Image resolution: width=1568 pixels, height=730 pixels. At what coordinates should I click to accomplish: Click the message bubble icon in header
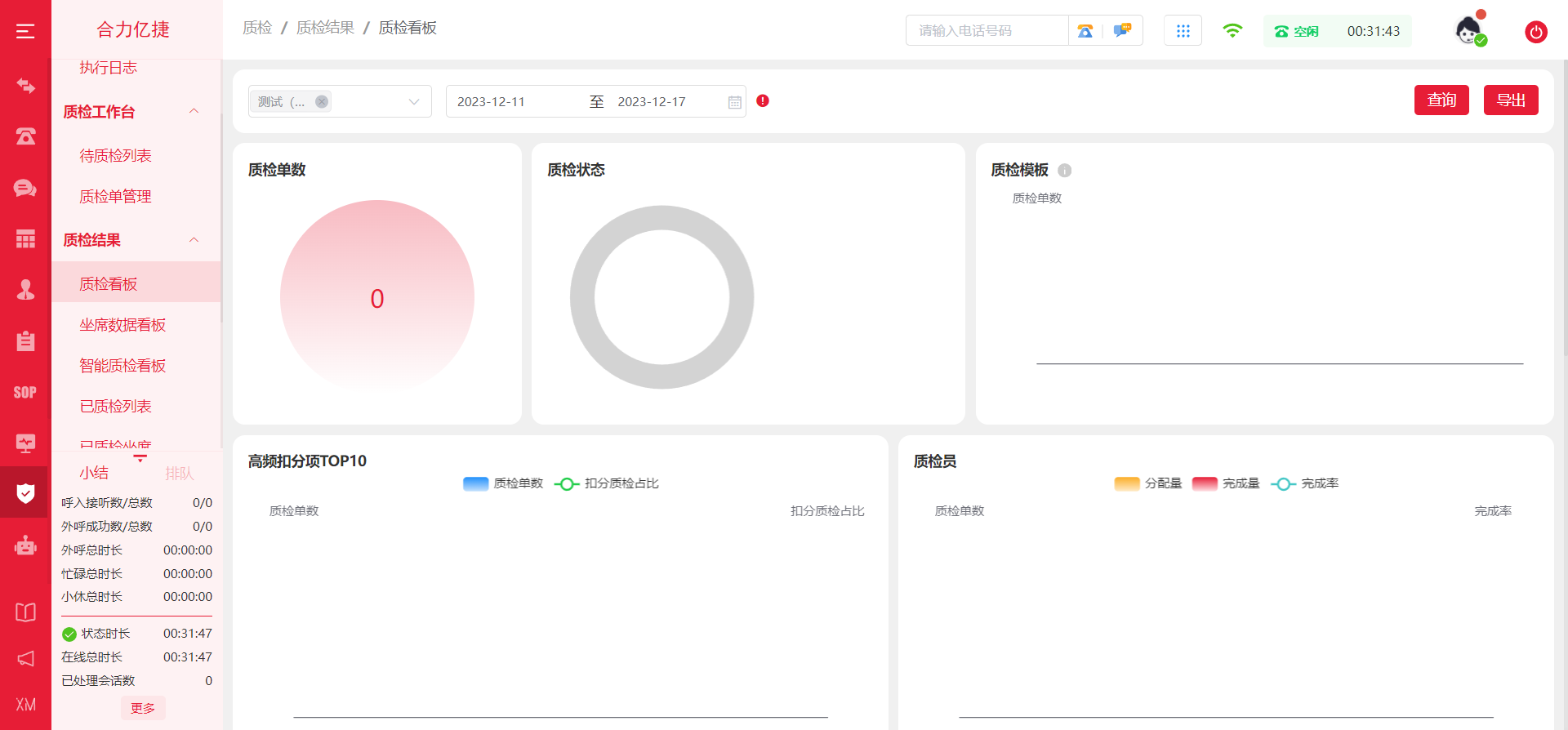pos(1123,31)
